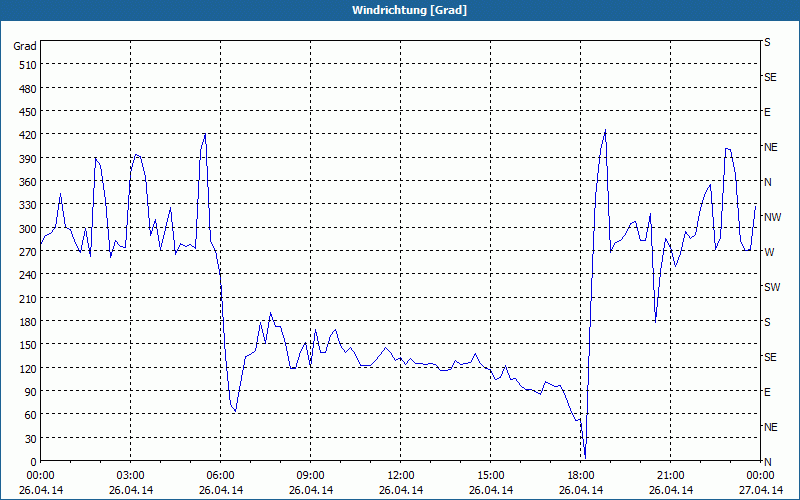Pick the '90' y-axis value
This screenshot has height=500, width=800.
pos(31,392)
